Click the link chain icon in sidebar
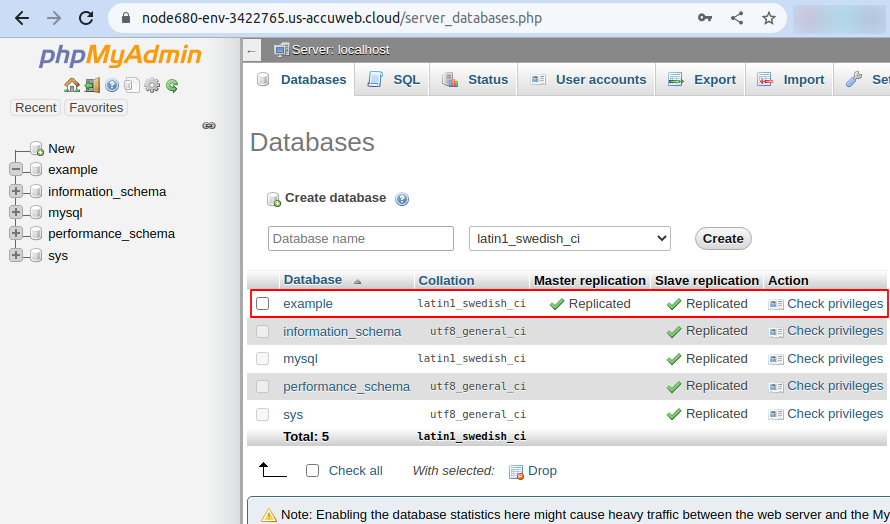890x524 pixels. tap(209, 126)
